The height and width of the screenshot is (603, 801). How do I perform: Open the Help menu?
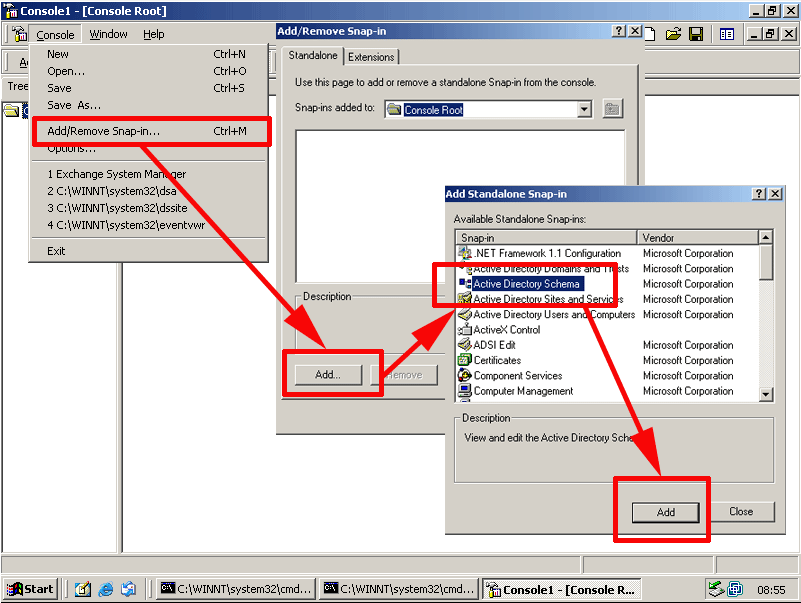tap(153, 34)
